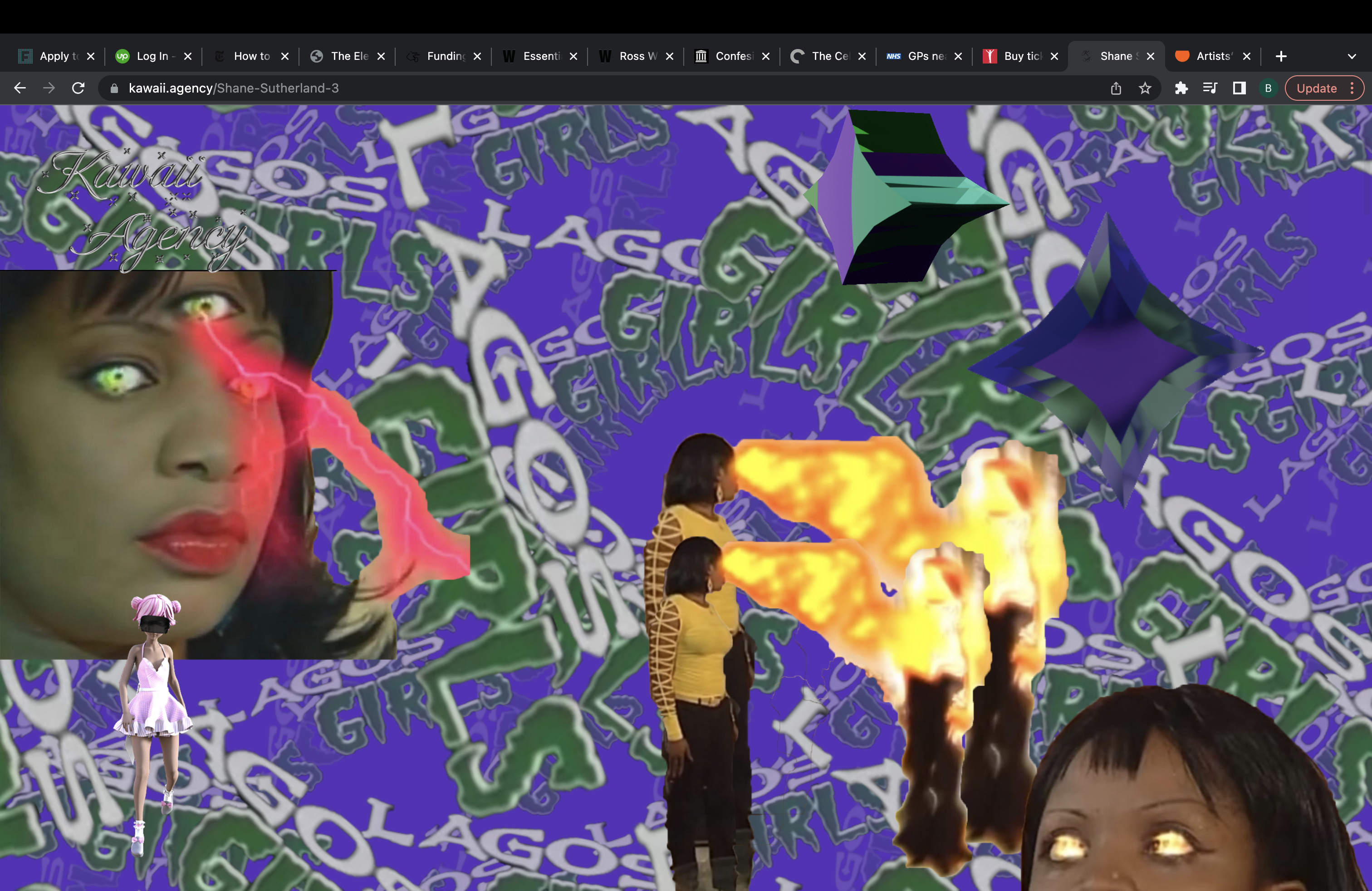The width and height of the screenshot is (1372, 891).
Task: Reload the current page
Action: click(x=78, y=88)
